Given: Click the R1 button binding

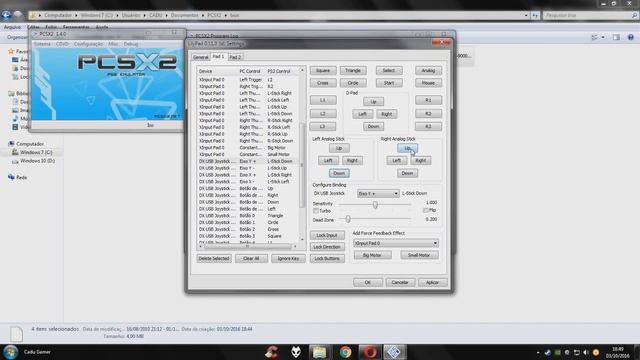Looking at the screenshot, I should coord(428,100).
